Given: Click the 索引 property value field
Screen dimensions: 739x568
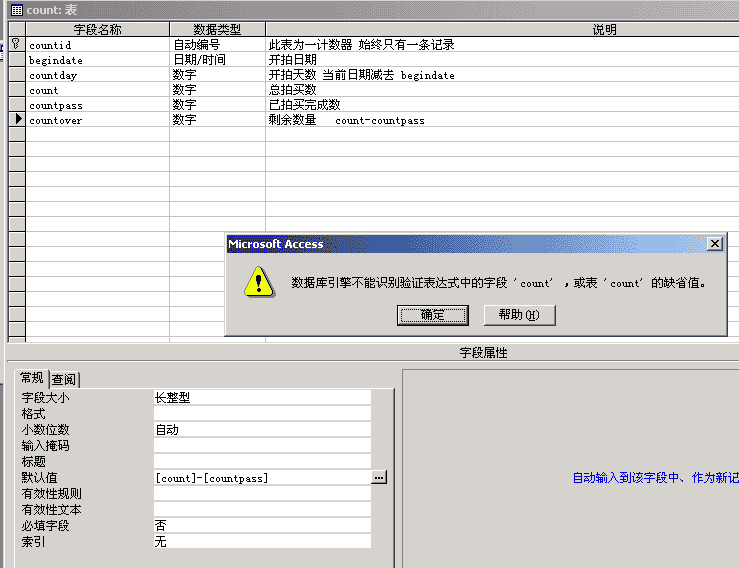Looking at the screenshot, I should click(x=262, y=542).
